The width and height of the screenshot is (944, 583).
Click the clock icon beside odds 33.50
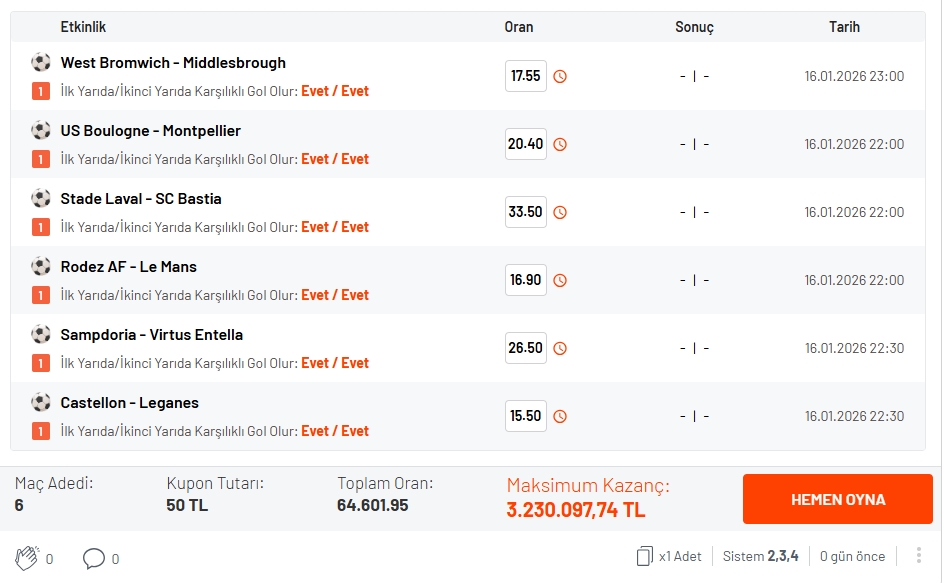pyautogui.click(x=560, y=212)
